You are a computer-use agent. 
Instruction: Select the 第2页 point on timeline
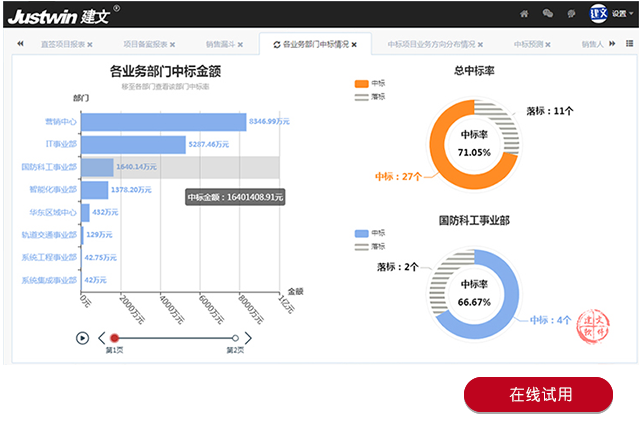[x=235, y=338]
